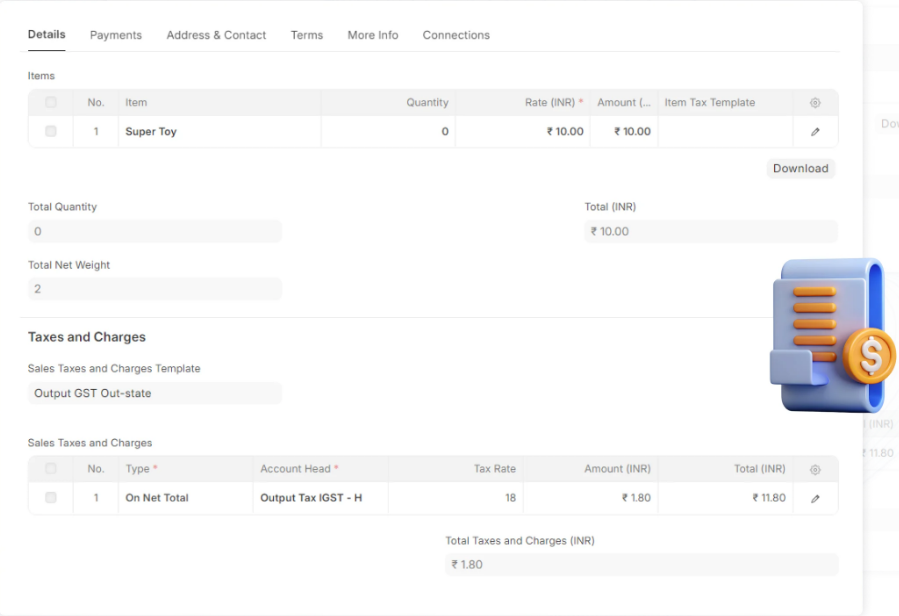Edit the Super Toy row with pencil icon
This screenshot has width=899, height=616.
tap(815, 132)
